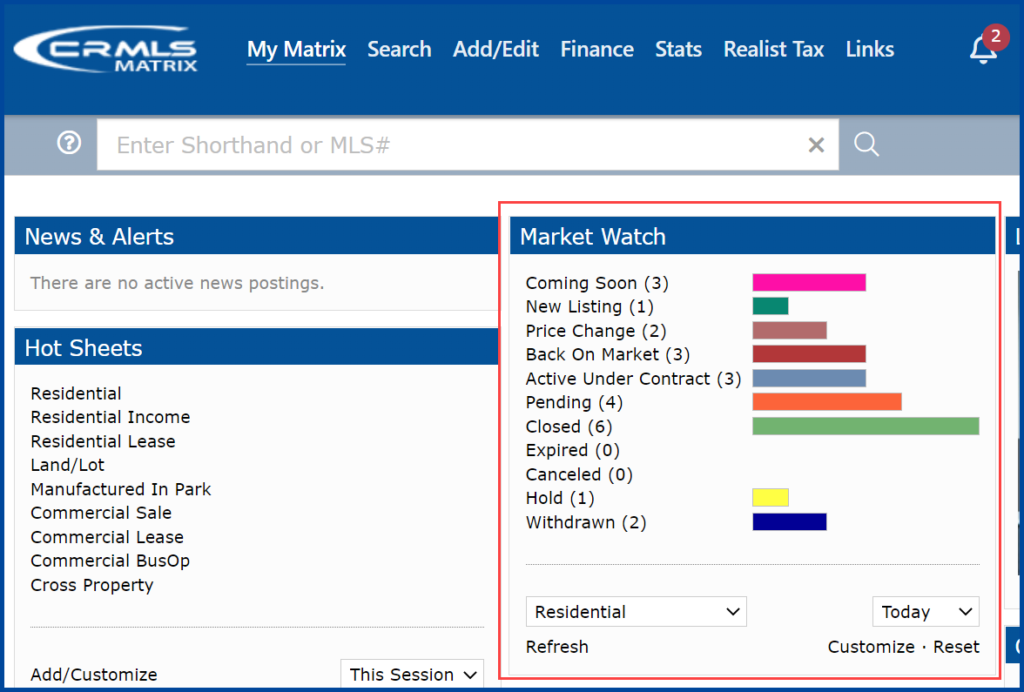Click the help question mark icon
The width and height of the screenshot is (1024, 692).
point(68,143)
